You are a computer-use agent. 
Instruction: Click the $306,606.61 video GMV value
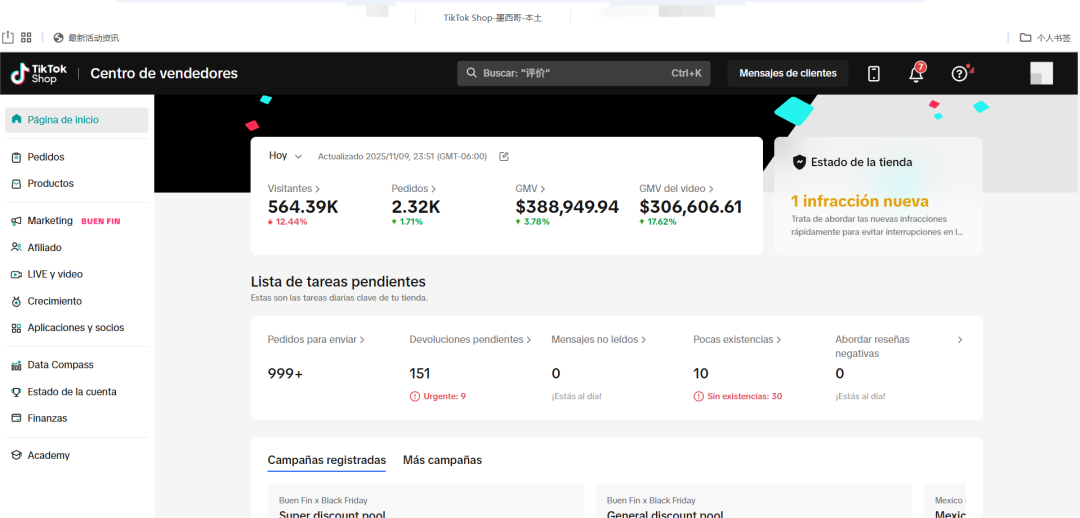[691, 207]
